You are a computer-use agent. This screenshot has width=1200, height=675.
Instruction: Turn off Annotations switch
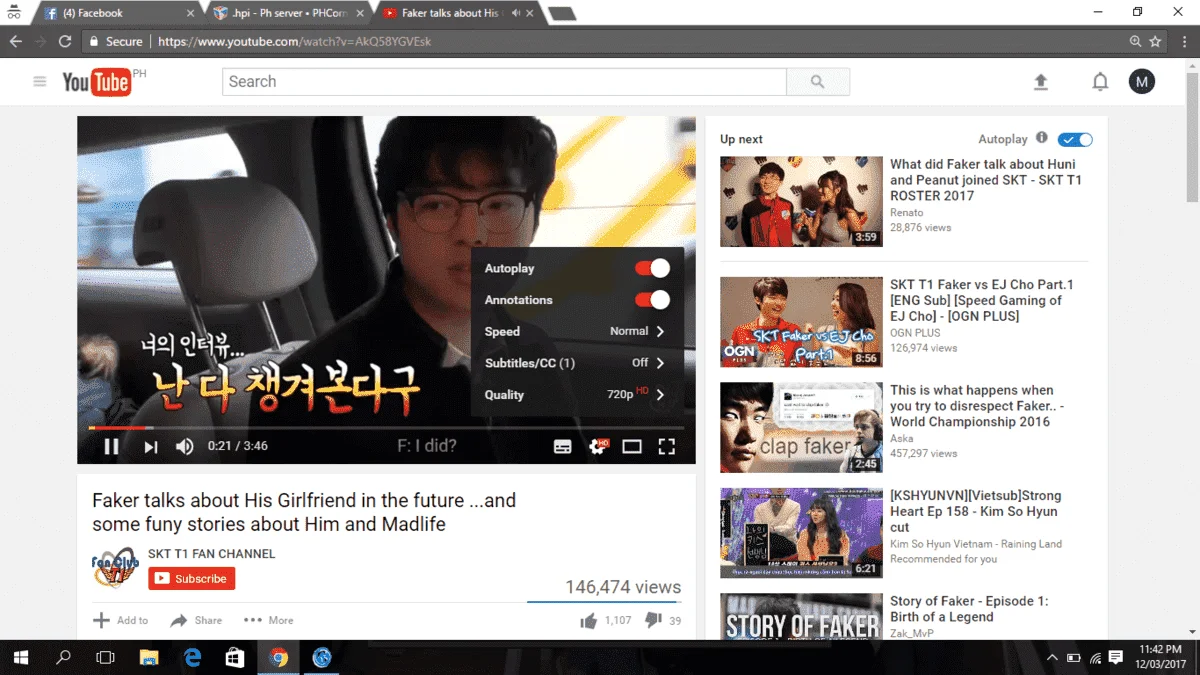pos(652,300)
